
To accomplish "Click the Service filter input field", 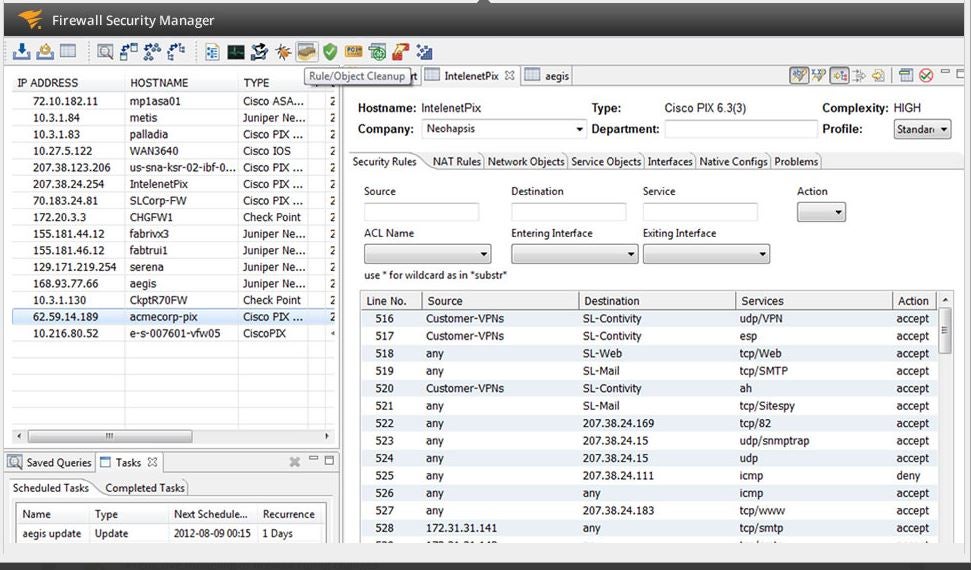I will point(700,212).
